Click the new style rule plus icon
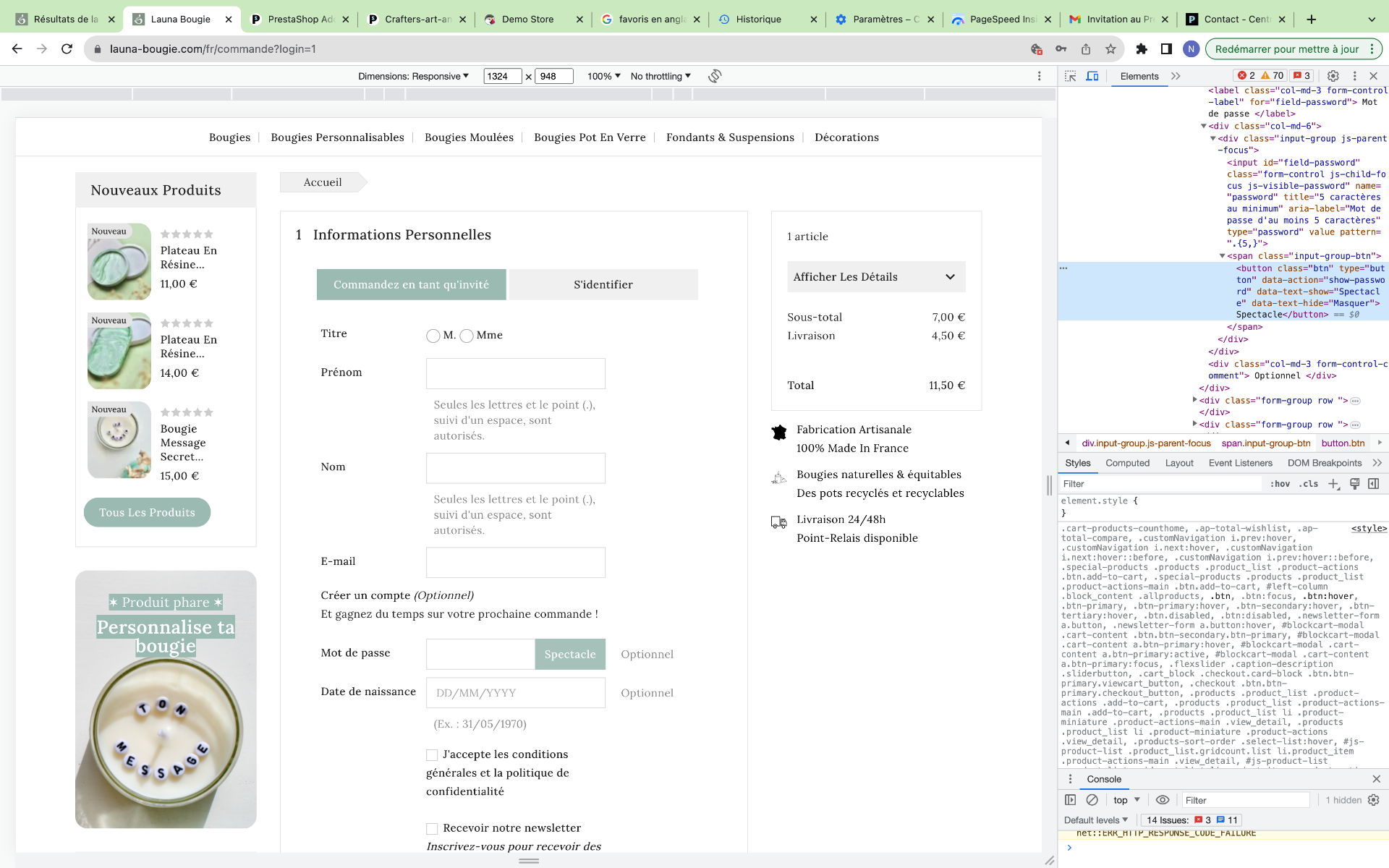1389x868 pixels. pos(1333,484)
